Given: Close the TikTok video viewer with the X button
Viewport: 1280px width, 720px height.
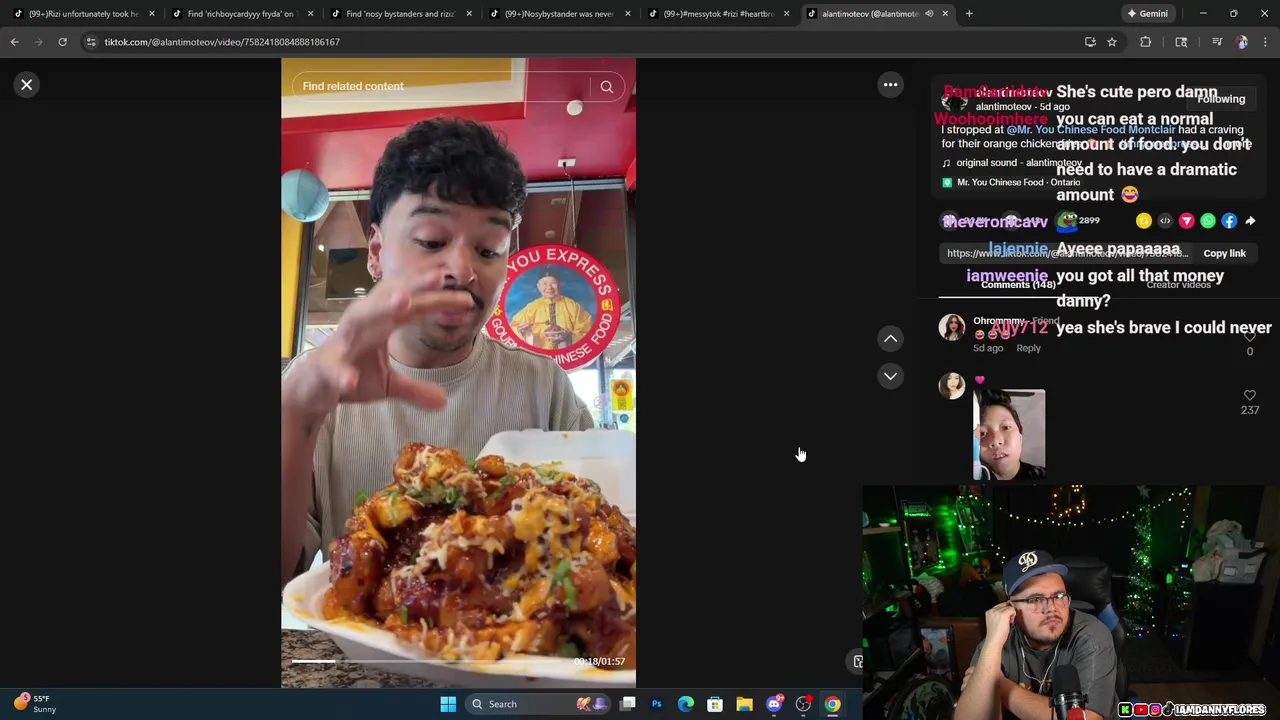Looking at the screenshot, I should (27, 85).
